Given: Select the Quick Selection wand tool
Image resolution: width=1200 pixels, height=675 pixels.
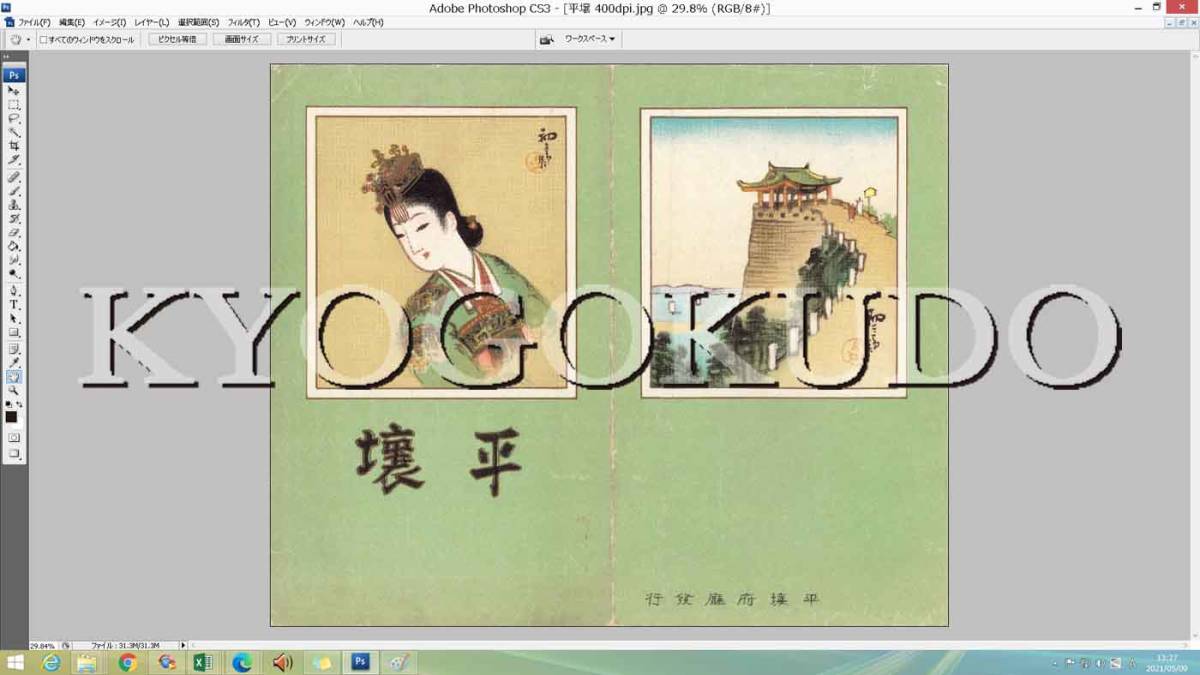Looking at the screenshot, I should [x=14, y=132].
